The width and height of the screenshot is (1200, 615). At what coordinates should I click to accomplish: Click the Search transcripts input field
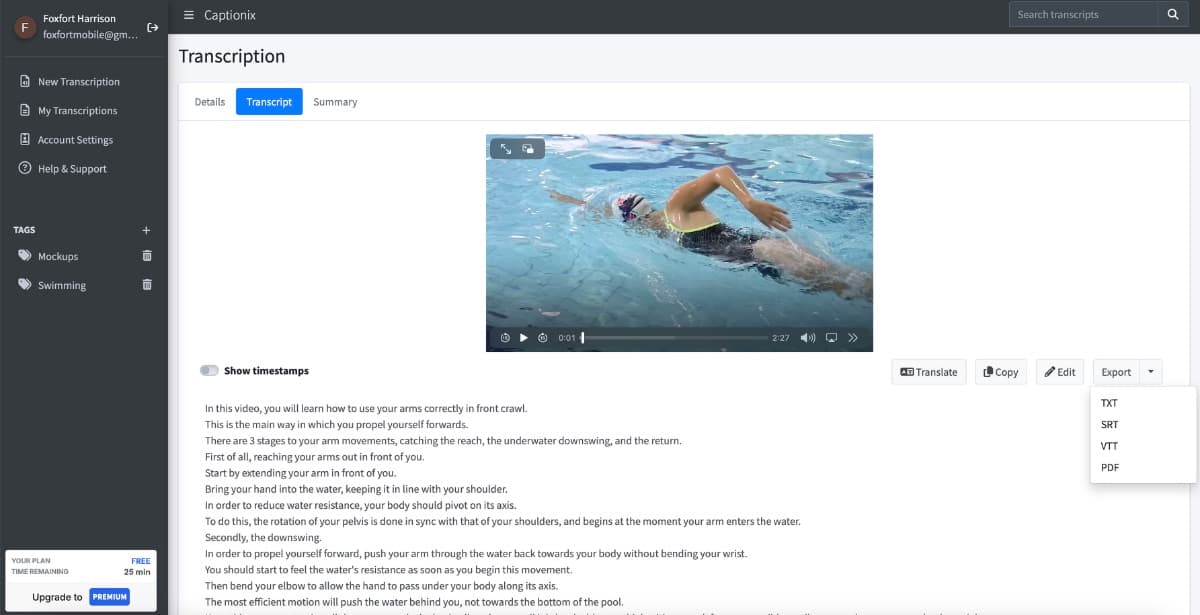[x=1083, y=14]
